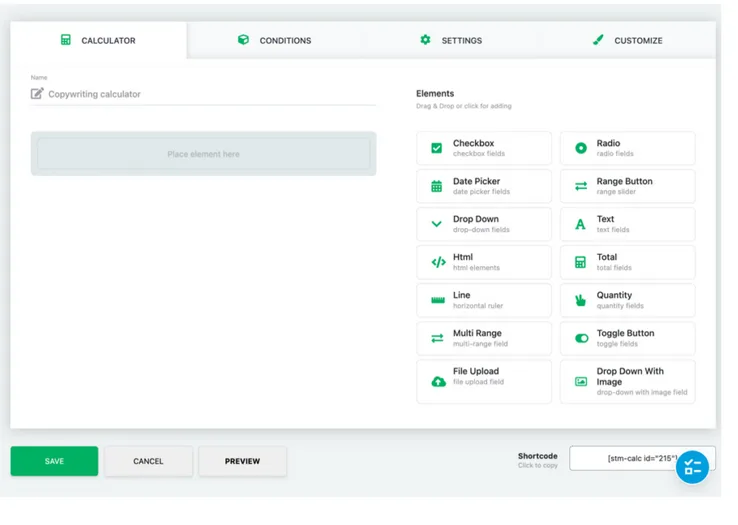The height and width of the screenshot is (525, 738).
Task: Click the Range Button arrows icon
Action: pos(581,186)
